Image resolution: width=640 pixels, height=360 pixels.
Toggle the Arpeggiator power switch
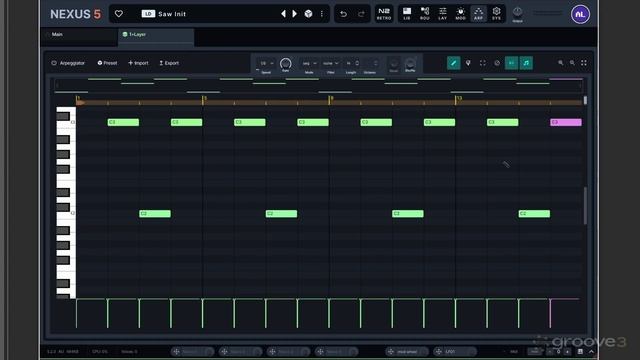coord(54,63)
